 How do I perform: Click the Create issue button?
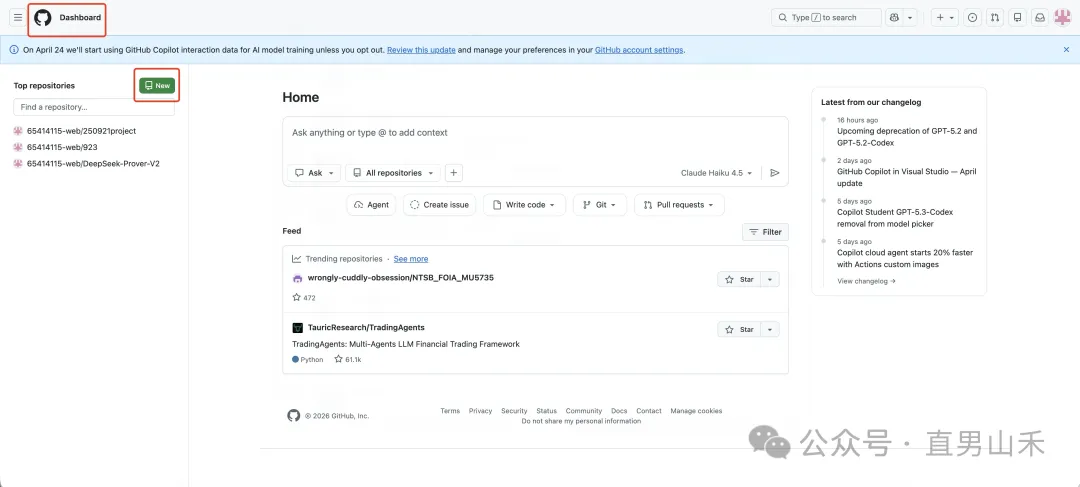[439, 205]
